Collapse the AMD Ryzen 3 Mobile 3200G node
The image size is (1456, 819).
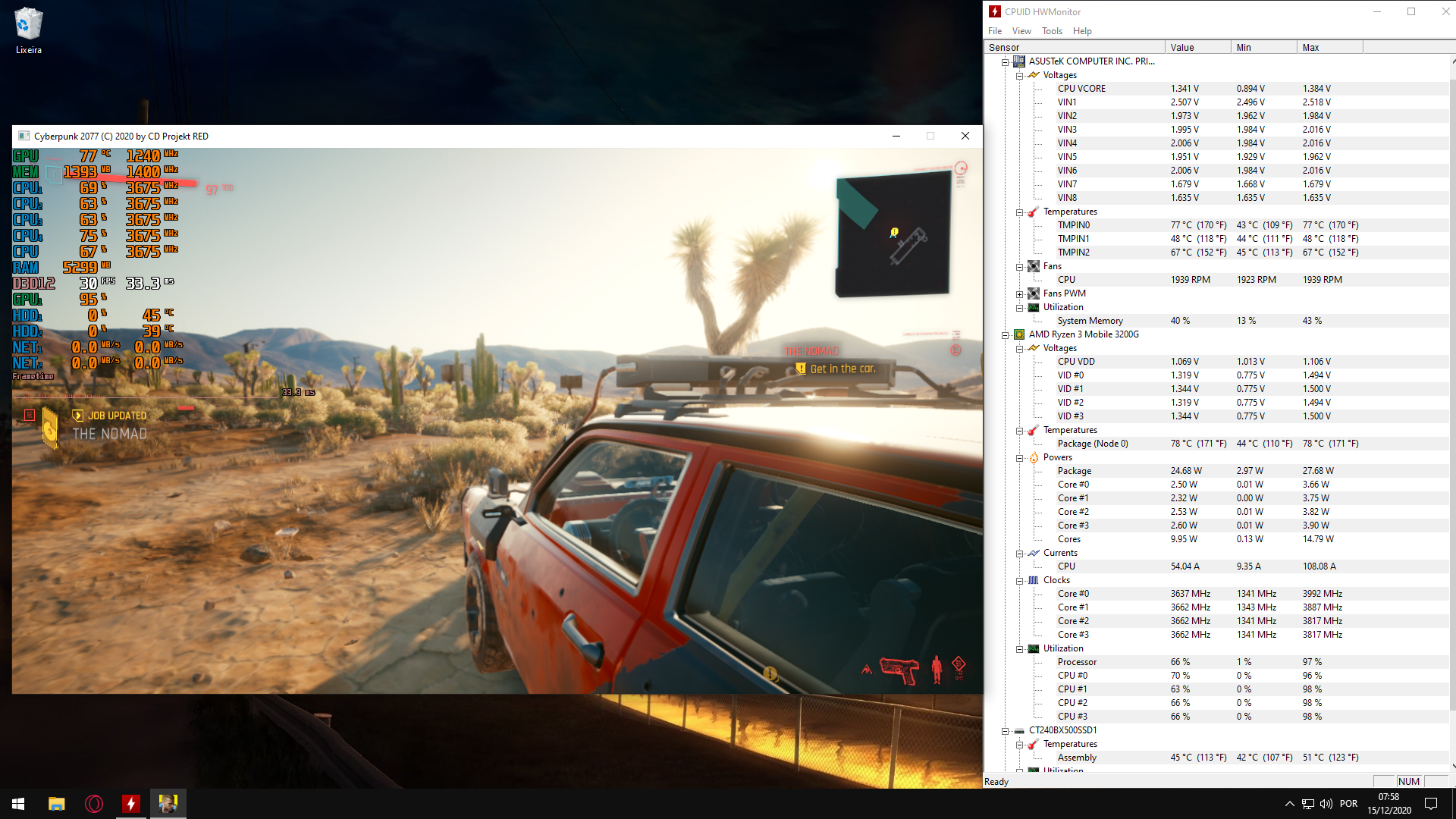click(1006, 334)
